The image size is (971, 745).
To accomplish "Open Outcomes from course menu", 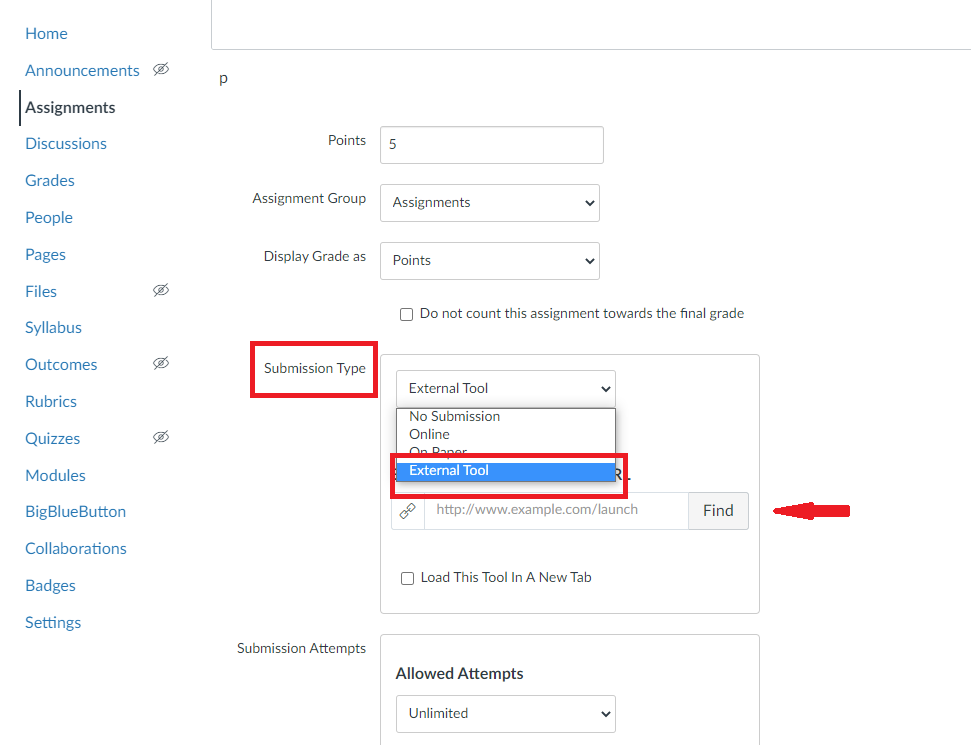I will (x=61, y=365).
